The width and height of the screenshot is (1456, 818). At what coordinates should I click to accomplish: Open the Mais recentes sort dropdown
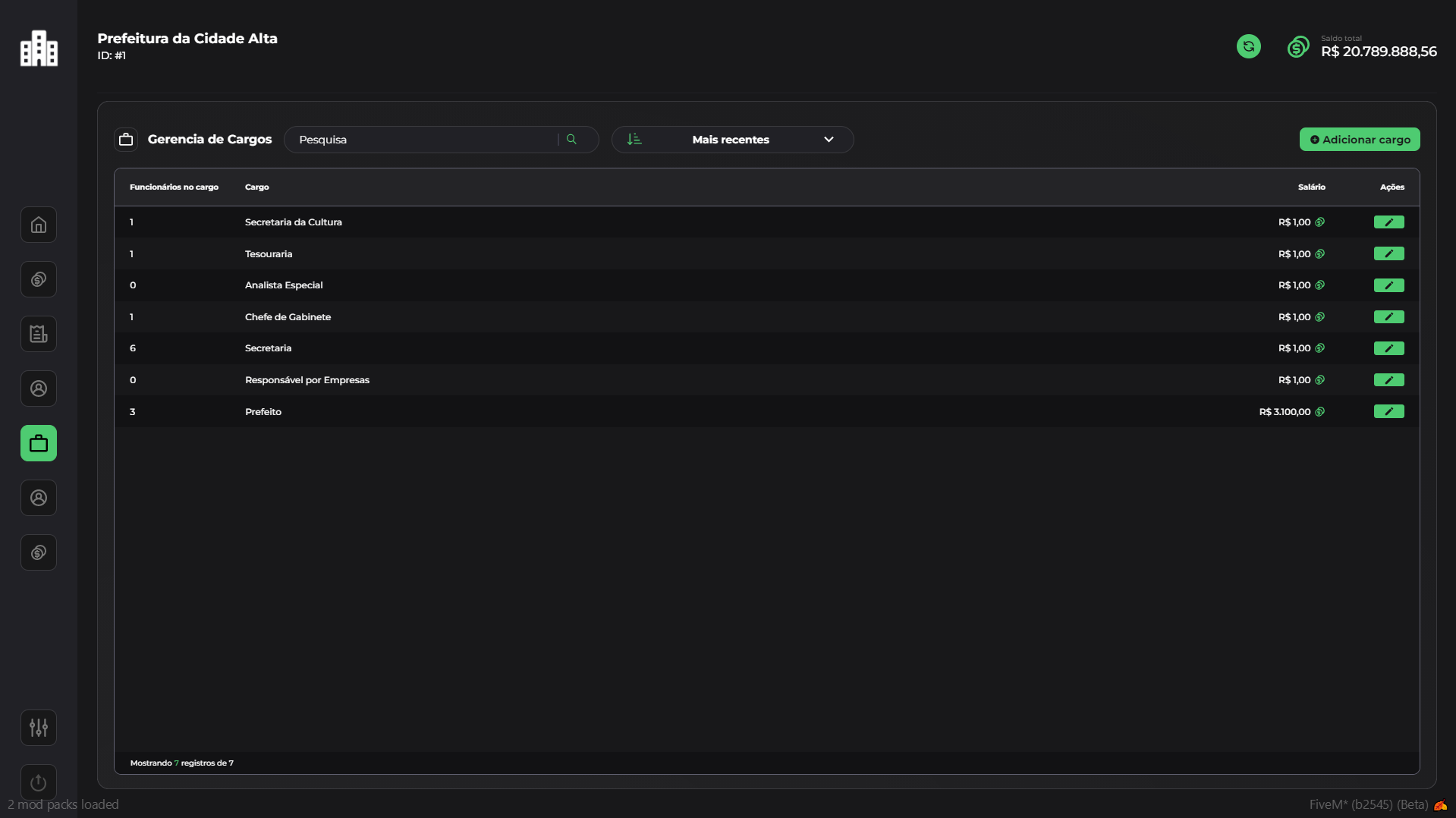coord(732,140)
